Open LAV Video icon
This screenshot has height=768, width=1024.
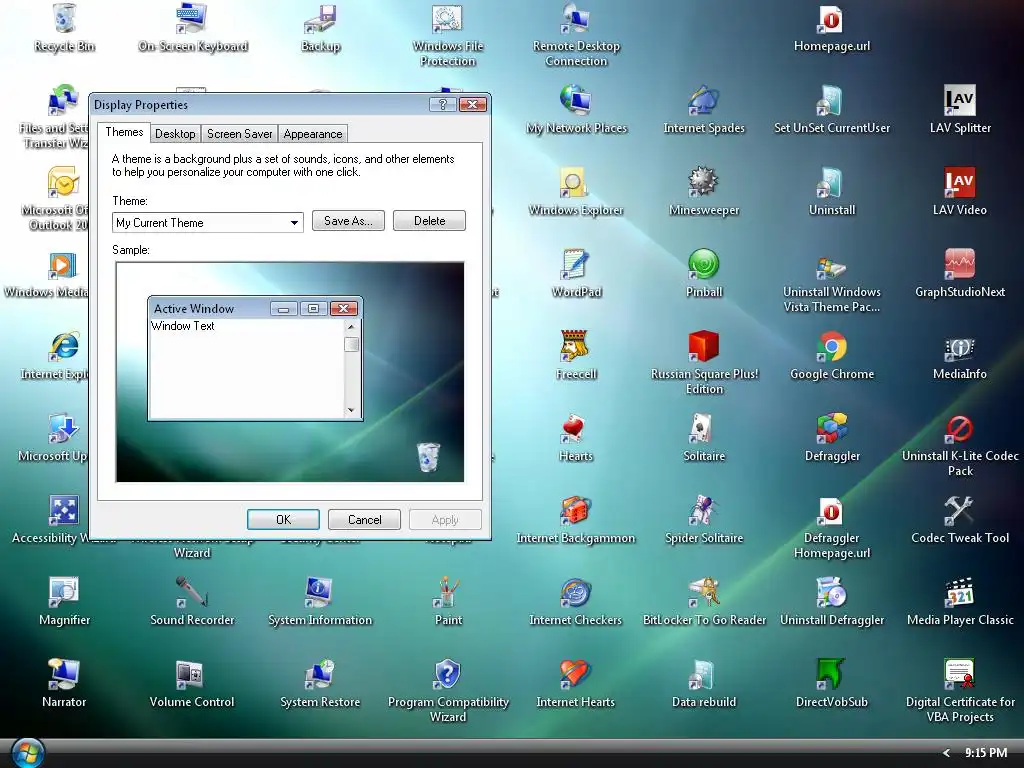click(960, 183)
